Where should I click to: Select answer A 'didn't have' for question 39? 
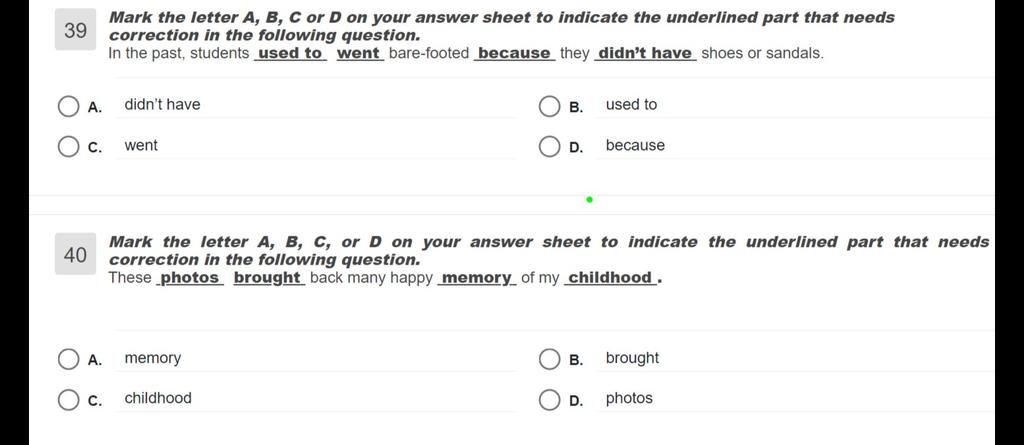pyautogui.click(x=69, y=107)
